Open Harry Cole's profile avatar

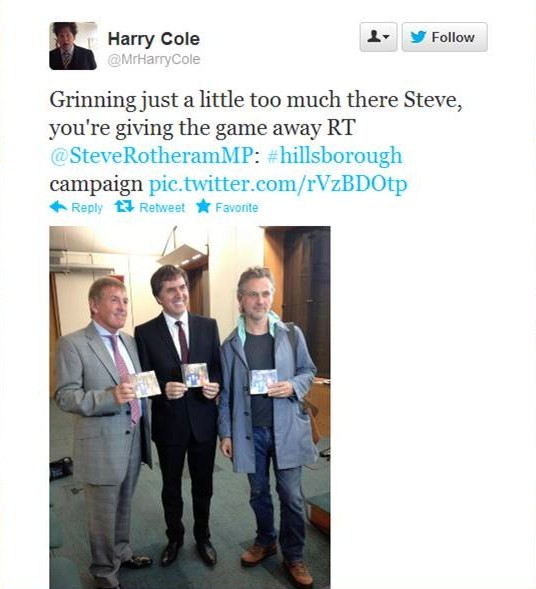(x=73, y=46)
